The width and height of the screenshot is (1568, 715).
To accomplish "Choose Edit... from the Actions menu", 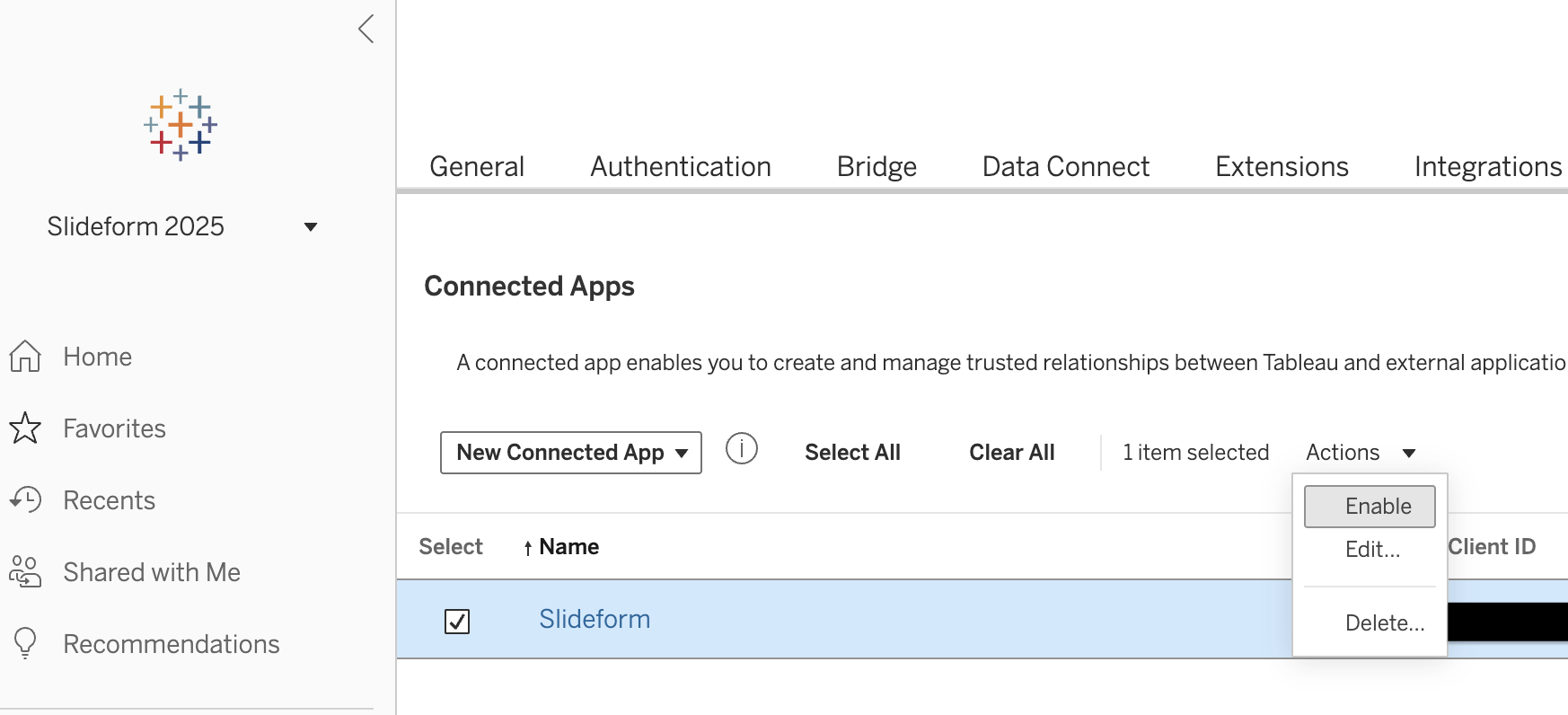I will (1372, 550).
